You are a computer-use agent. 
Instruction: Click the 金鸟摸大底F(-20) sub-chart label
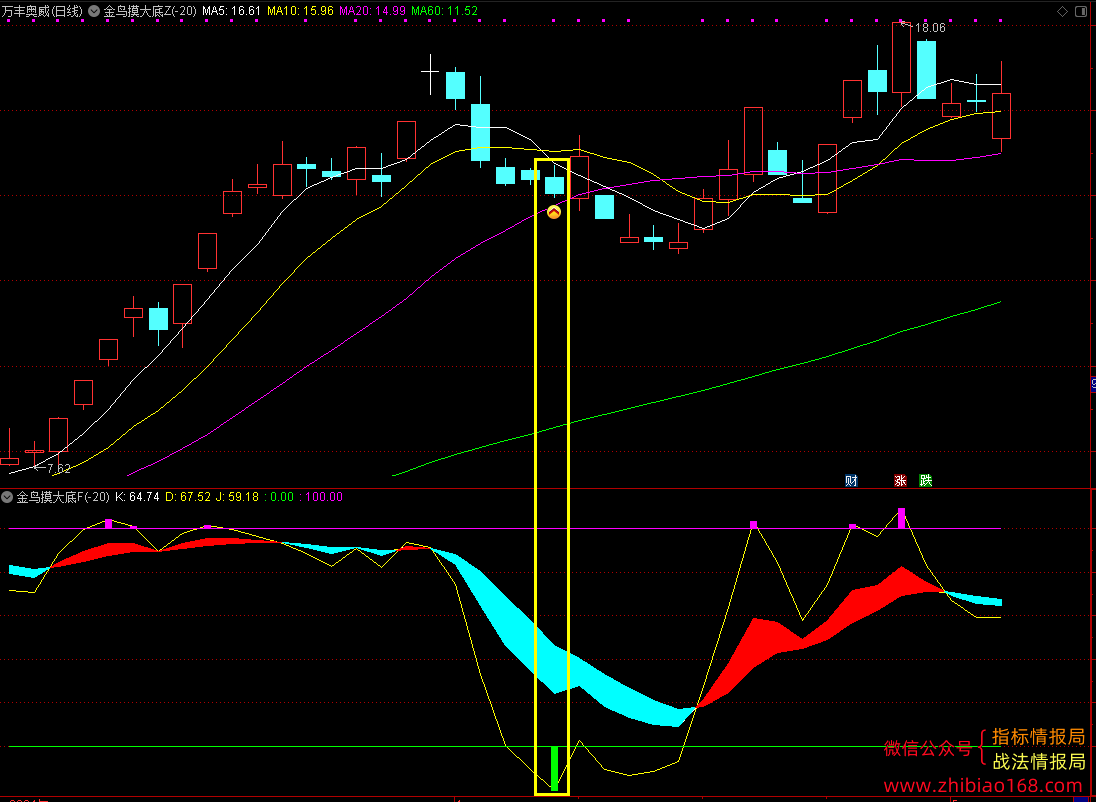[x=63, y=497]
